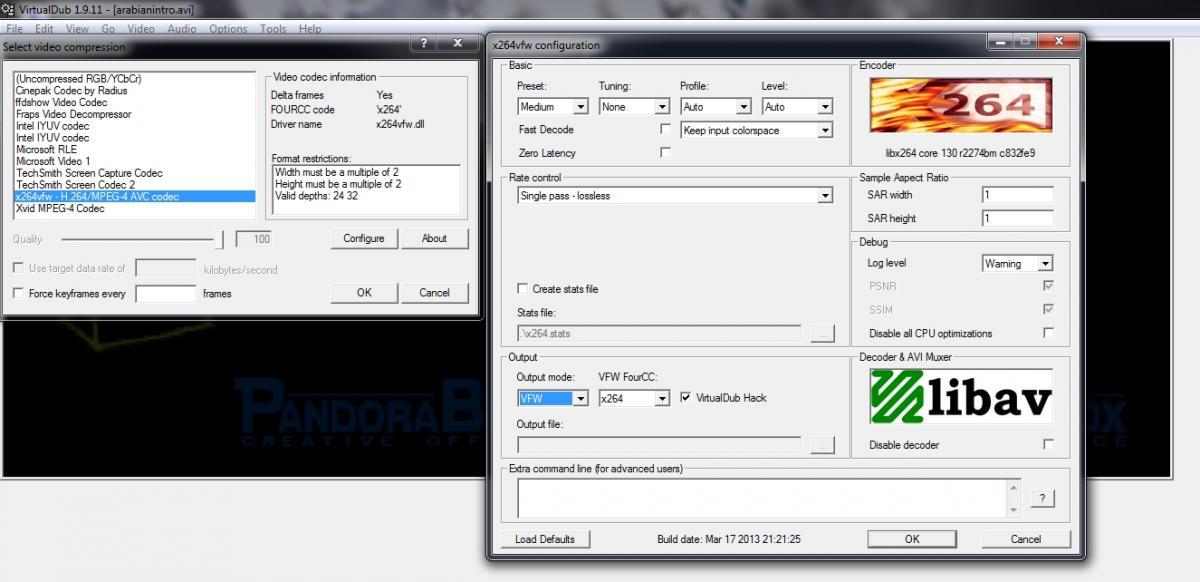Open the Preset dropdown set to Medium
Screen dimensions: 1200x582
[x=552, y=107]
